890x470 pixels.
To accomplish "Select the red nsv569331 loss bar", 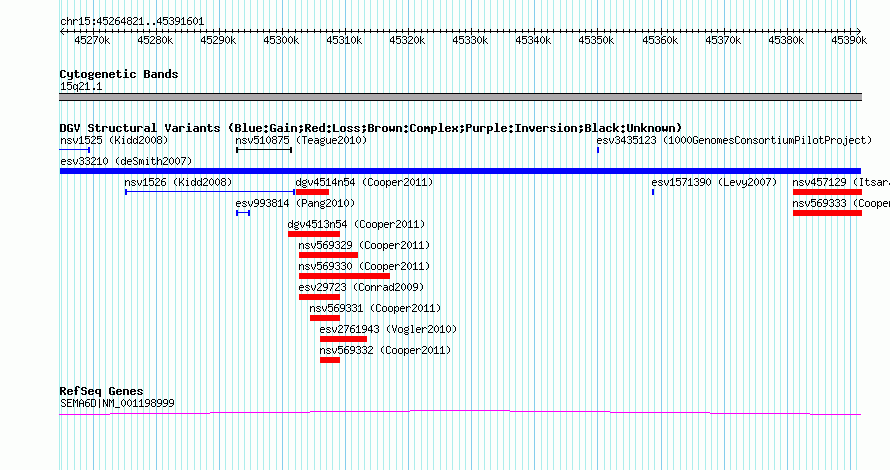I will 325,318.
